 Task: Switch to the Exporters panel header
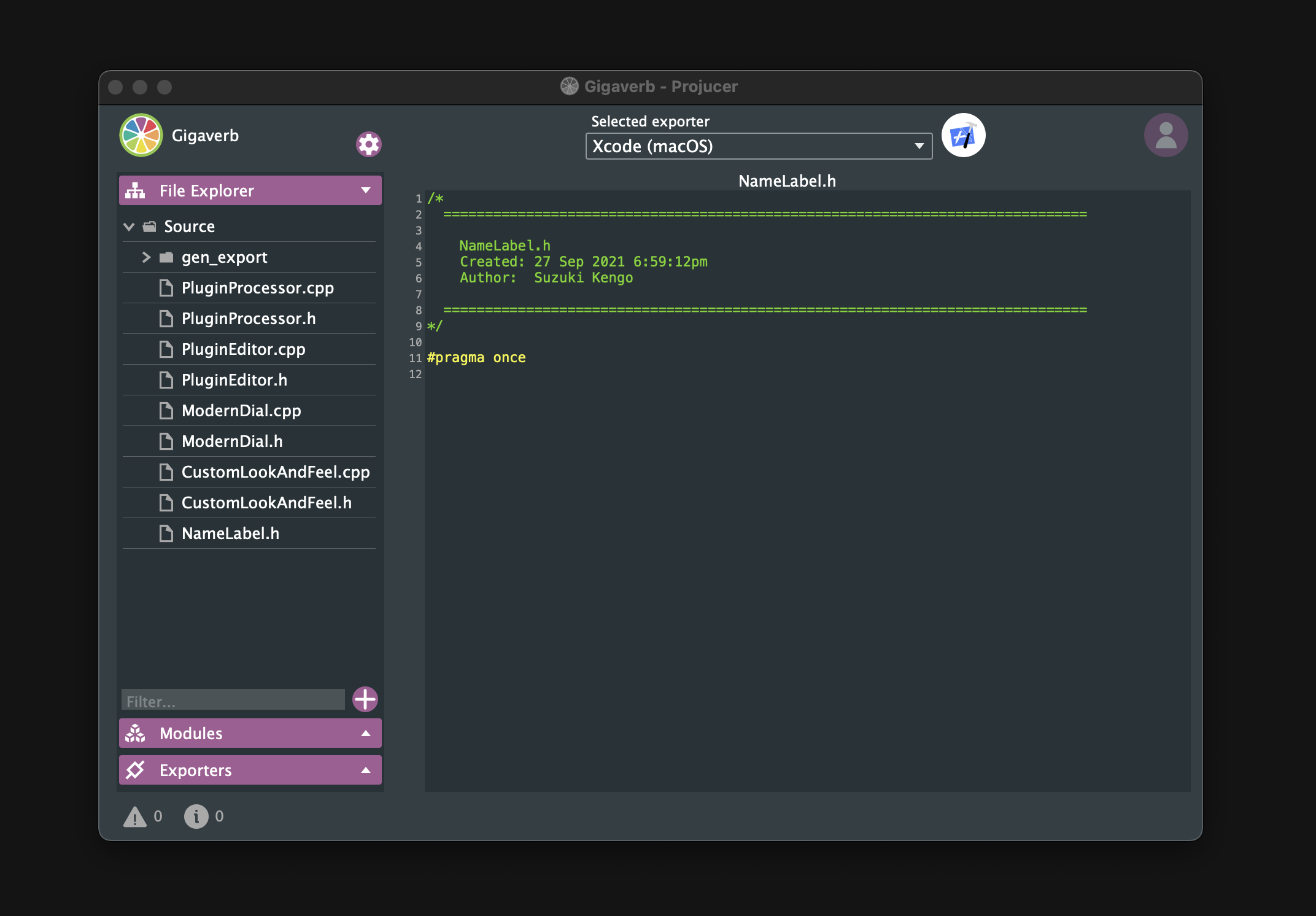250,770
